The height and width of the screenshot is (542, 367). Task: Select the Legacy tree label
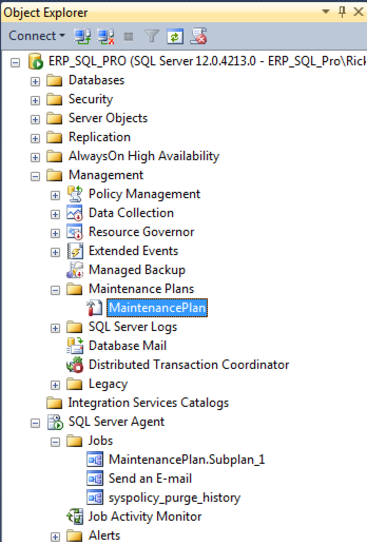[108, 384]
